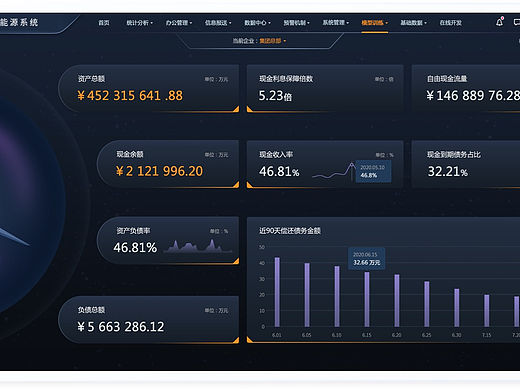Click the 46.81% value in 现金收入率 card
The width and height of the screenshot is (520, 390).
tap(279, 172)
